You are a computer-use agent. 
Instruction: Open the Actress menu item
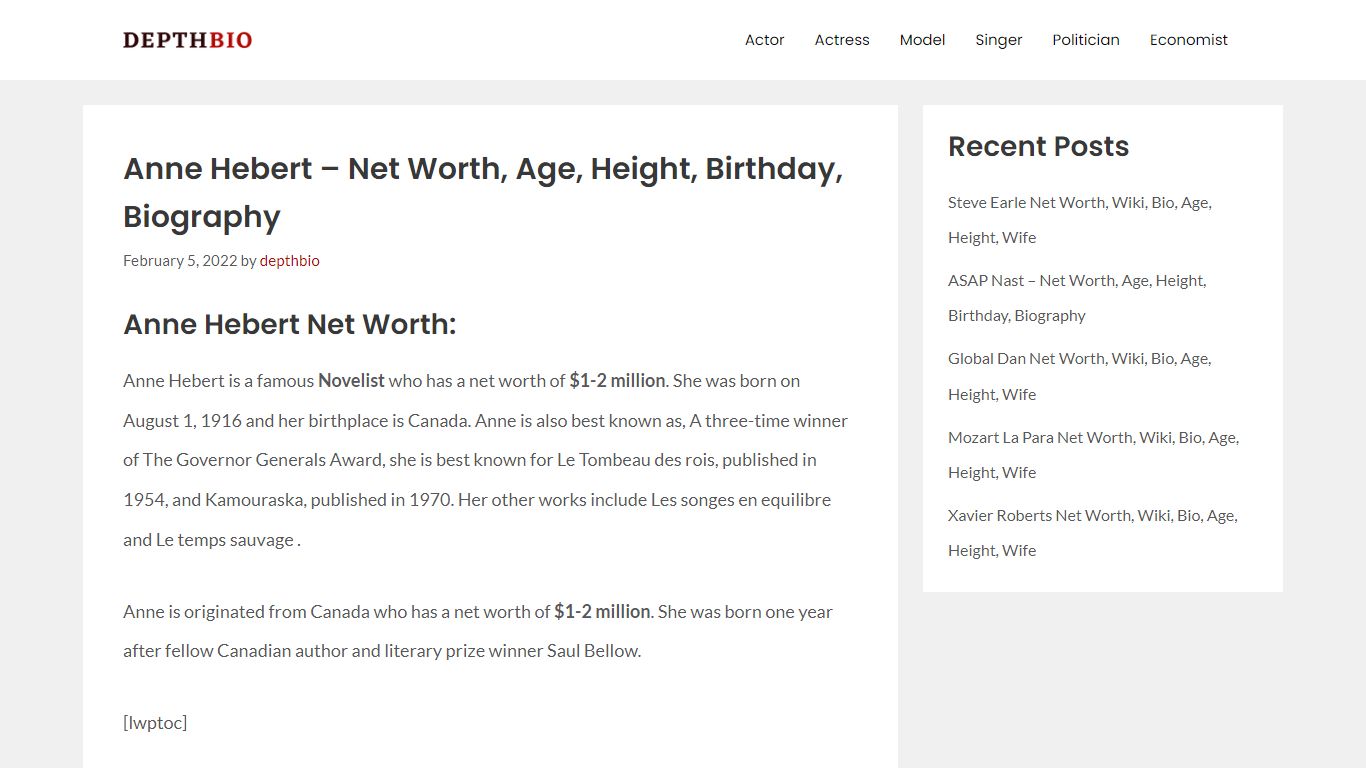click(842, 40)
